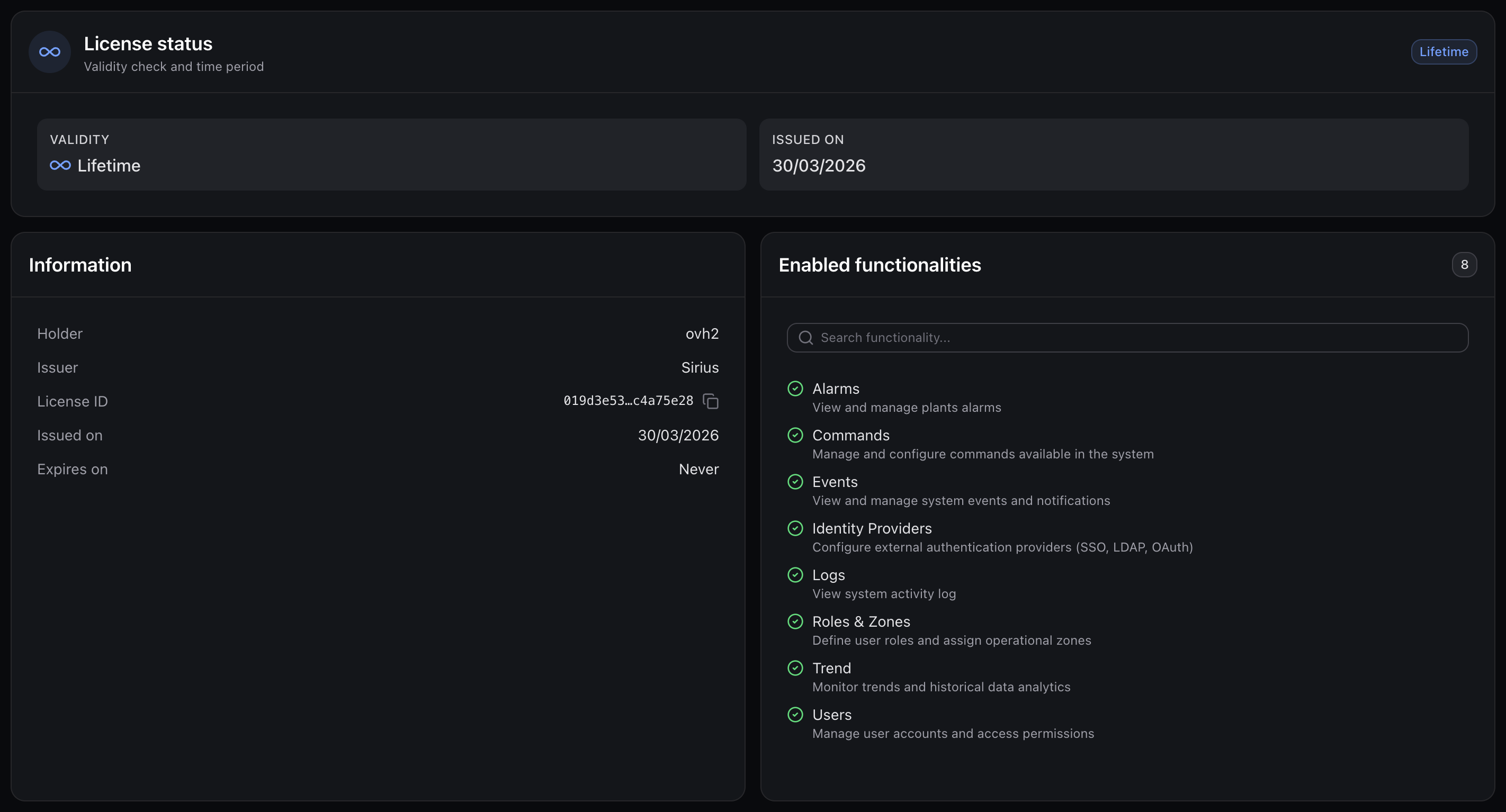Click the Issued On date card

[1114, 155]
